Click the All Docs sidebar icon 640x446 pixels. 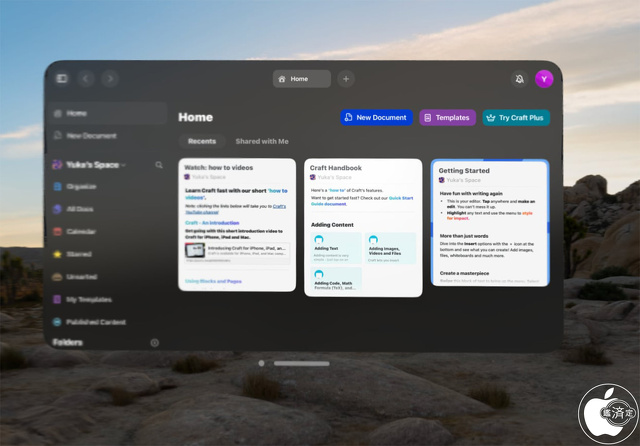point(58,209)
